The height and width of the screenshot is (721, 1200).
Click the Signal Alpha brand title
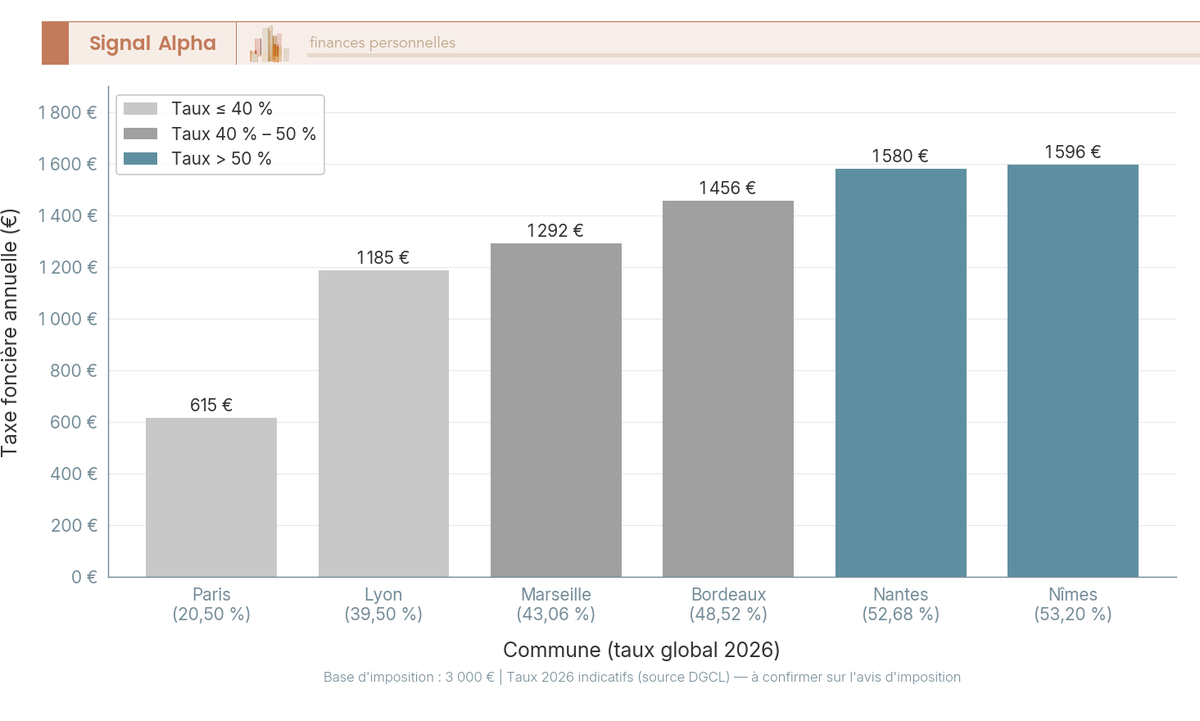[x=152, y=43]
